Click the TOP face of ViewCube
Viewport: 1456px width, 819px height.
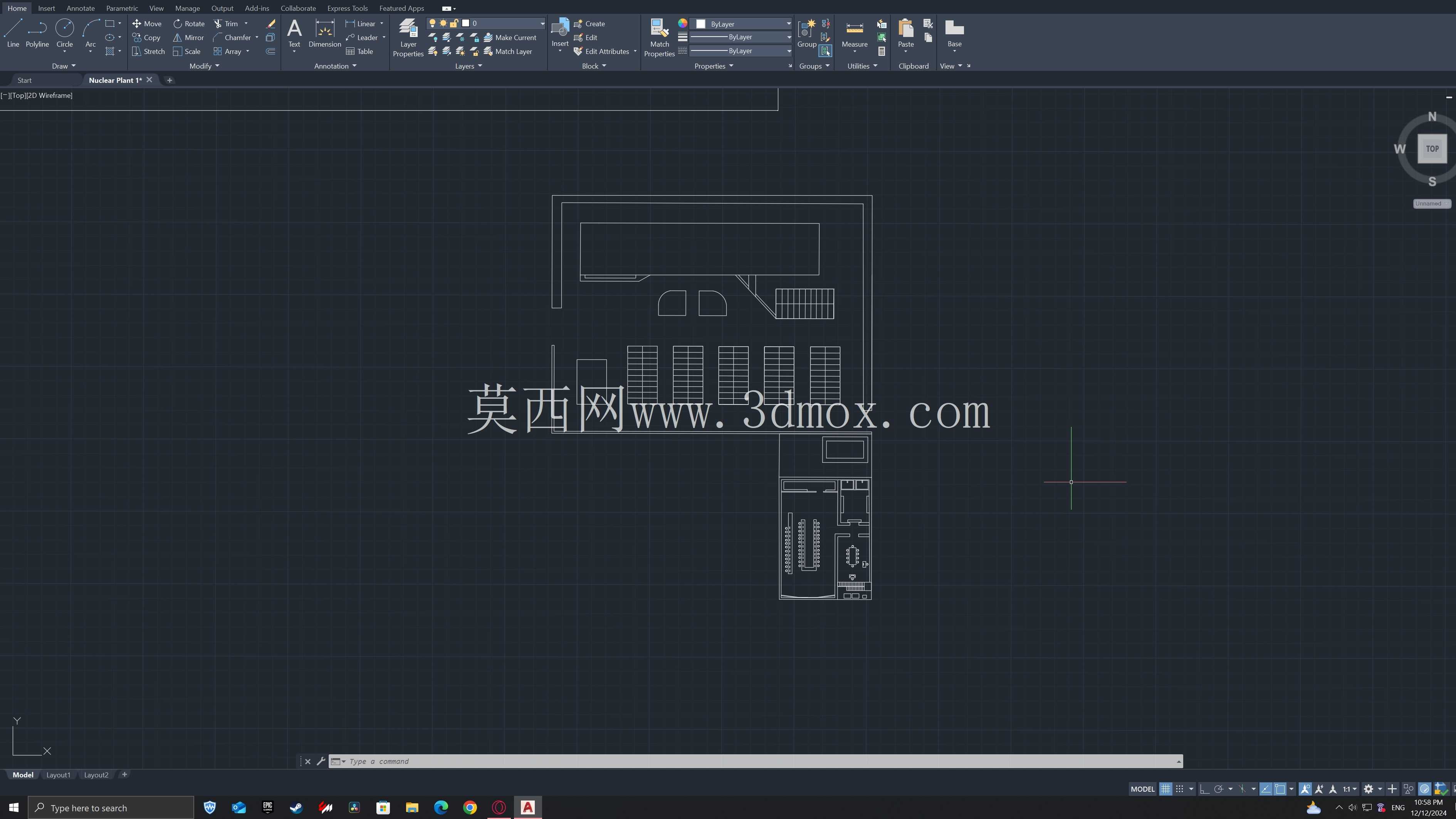(x=1432, y=149)
